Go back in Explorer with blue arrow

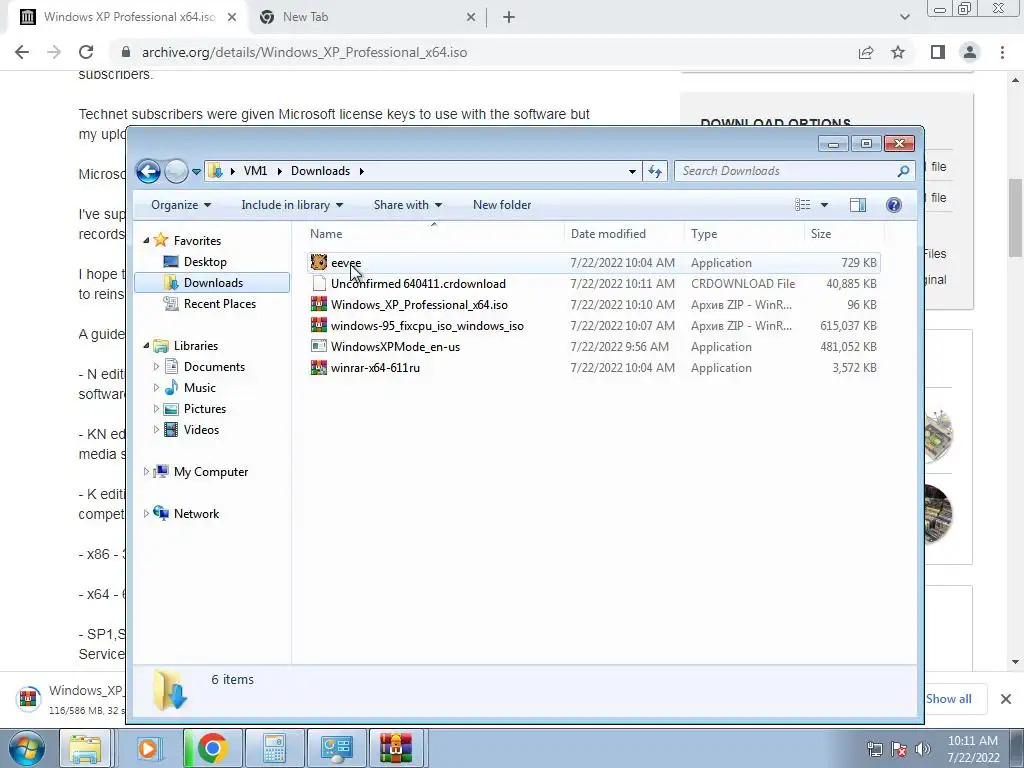pyautogui.click(x=148, y=171)
